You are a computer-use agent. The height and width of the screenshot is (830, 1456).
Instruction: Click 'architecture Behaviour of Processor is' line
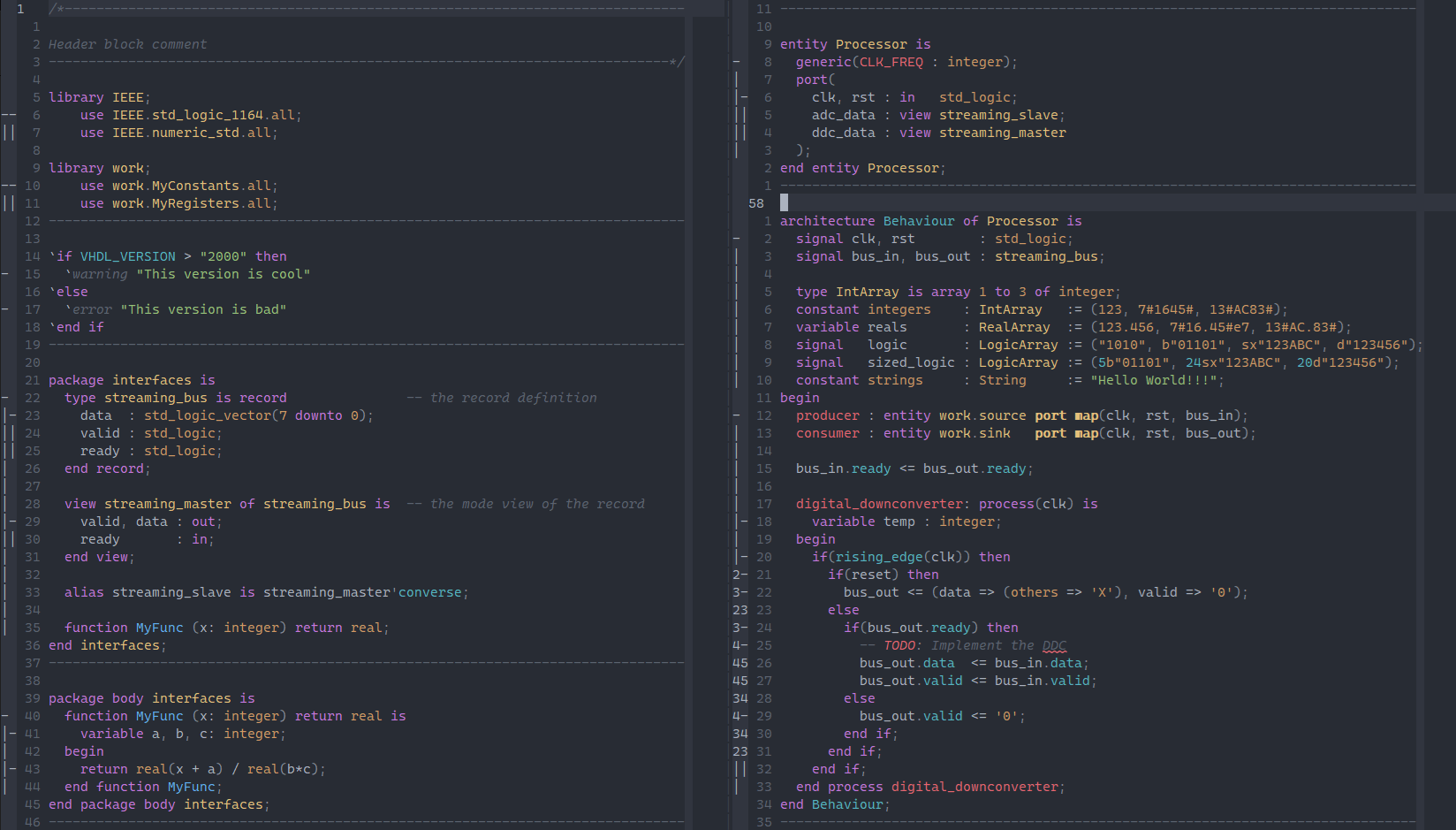click(x=931, y=221)
